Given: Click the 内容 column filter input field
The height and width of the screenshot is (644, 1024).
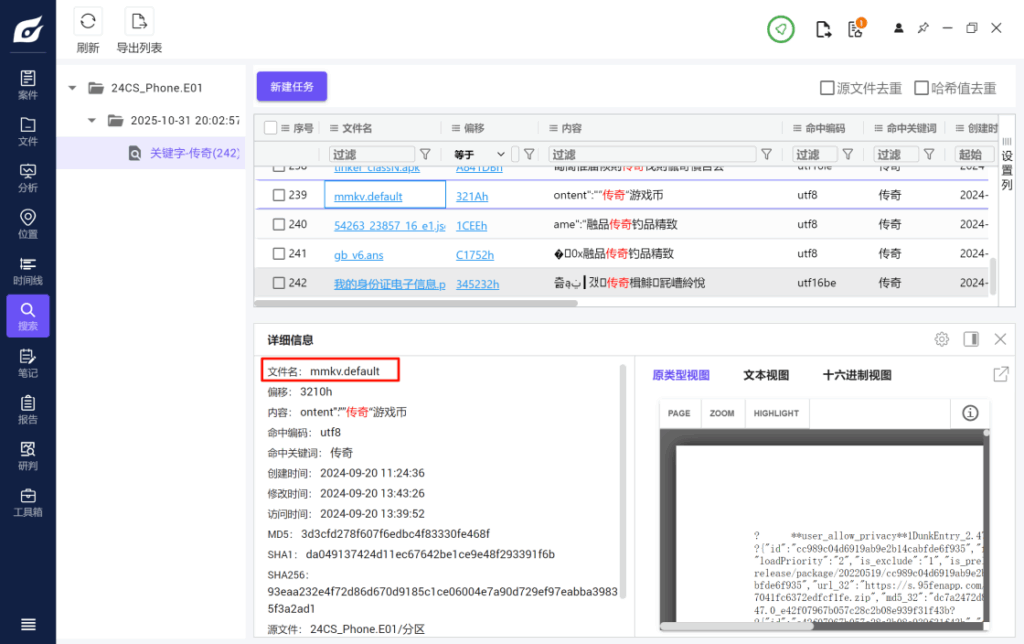Looking at the screenshot, I should 650,154.
